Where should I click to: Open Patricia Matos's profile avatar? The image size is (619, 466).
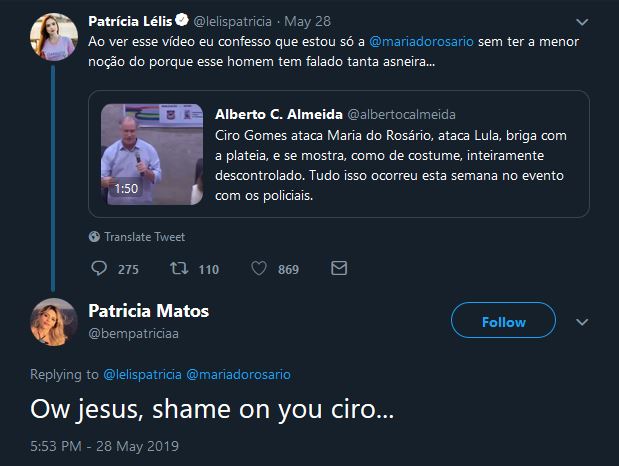click(54, 321)
